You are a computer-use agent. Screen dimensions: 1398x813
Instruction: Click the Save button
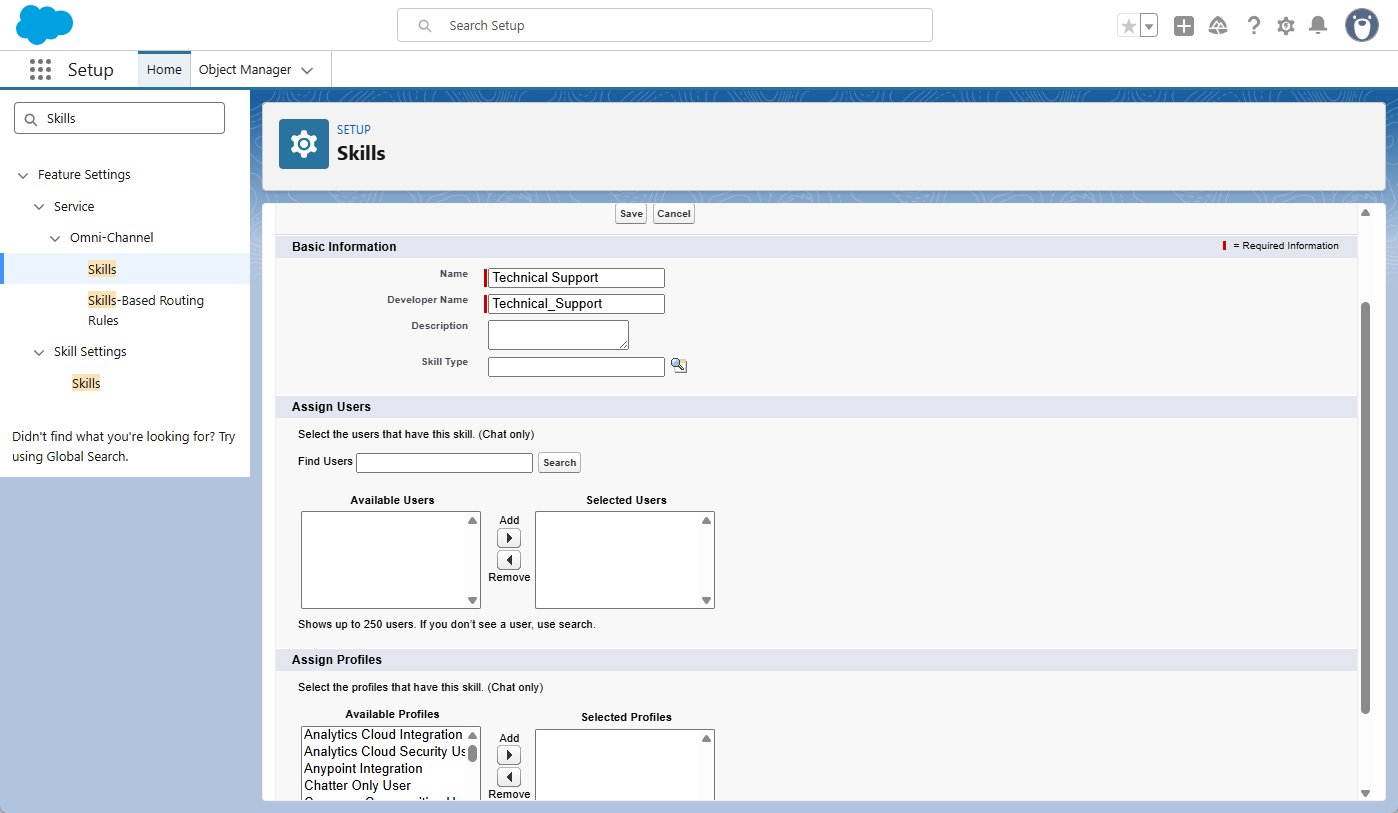[631, 214]
